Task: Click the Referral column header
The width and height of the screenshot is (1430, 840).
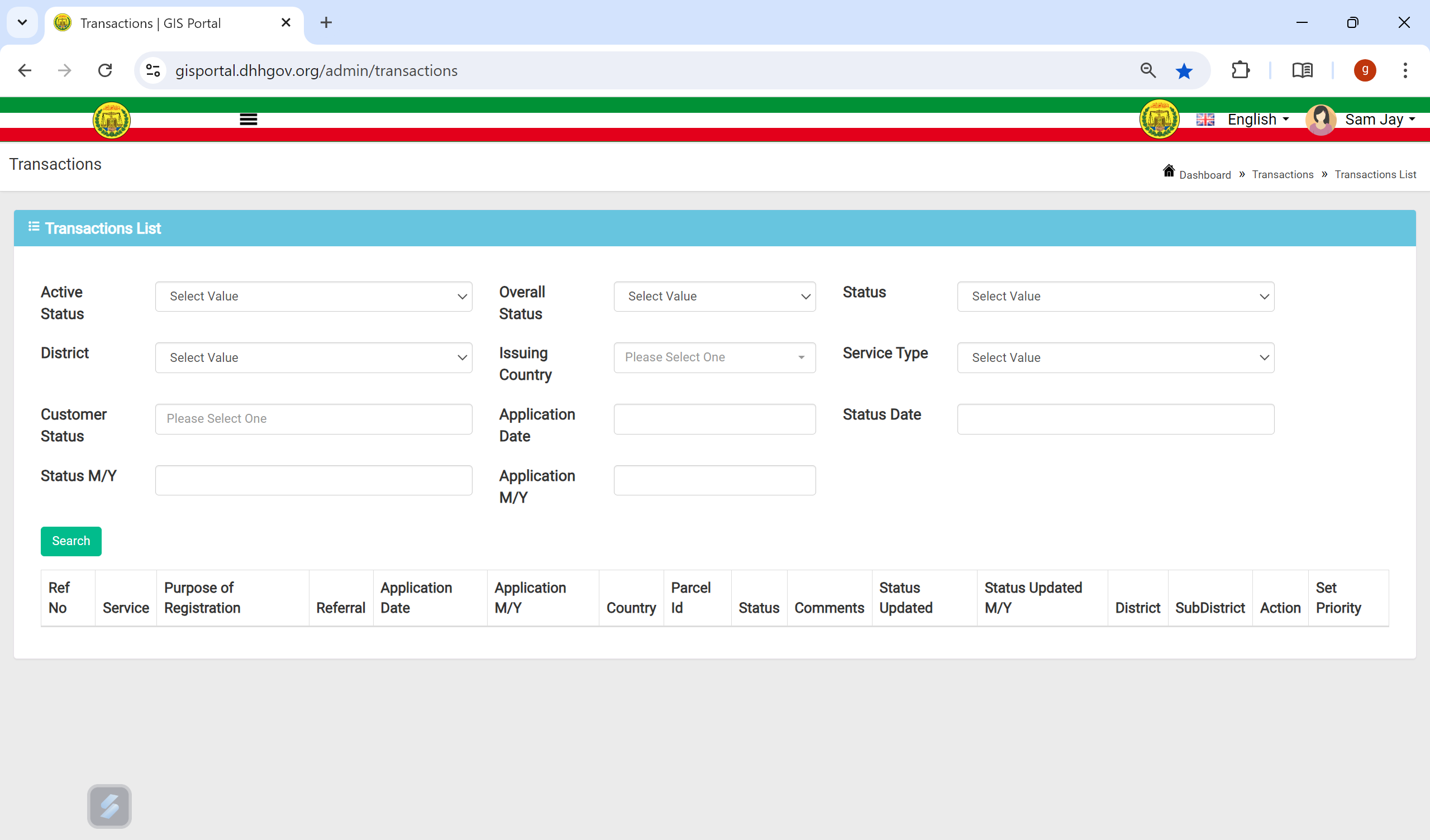Action: [x=341, y=598]
